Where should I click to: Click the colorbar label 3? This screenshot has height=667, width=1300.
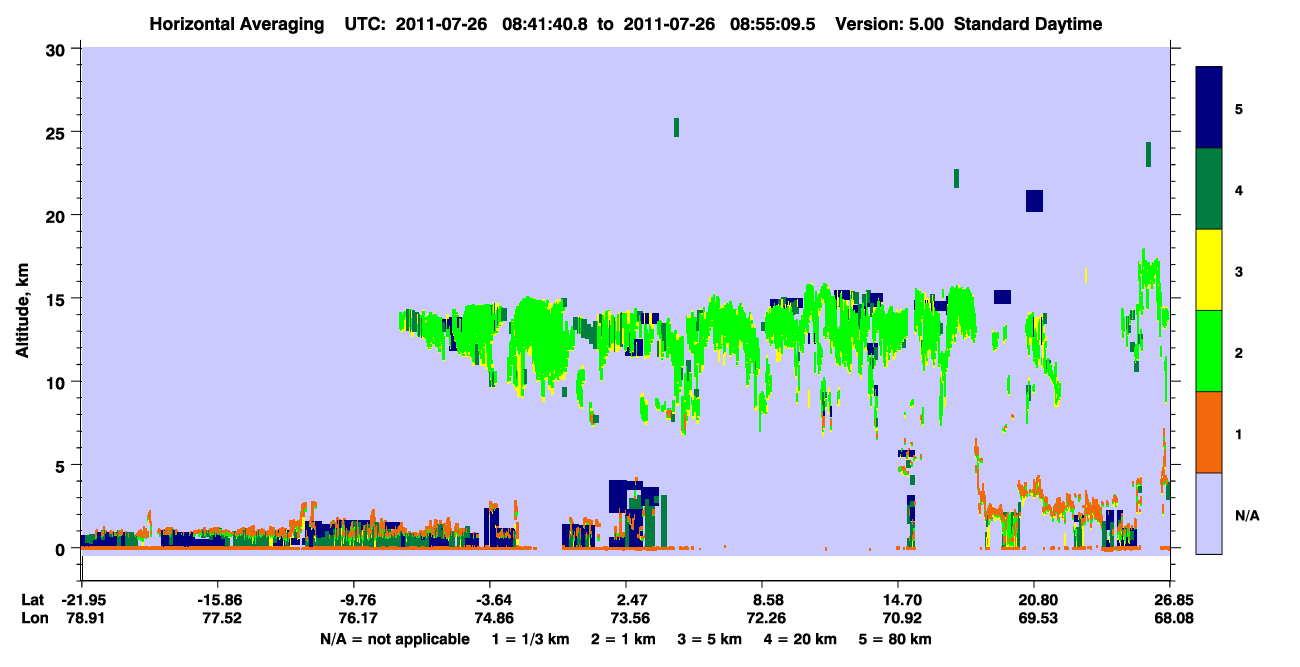click(x=1239, y=270)
